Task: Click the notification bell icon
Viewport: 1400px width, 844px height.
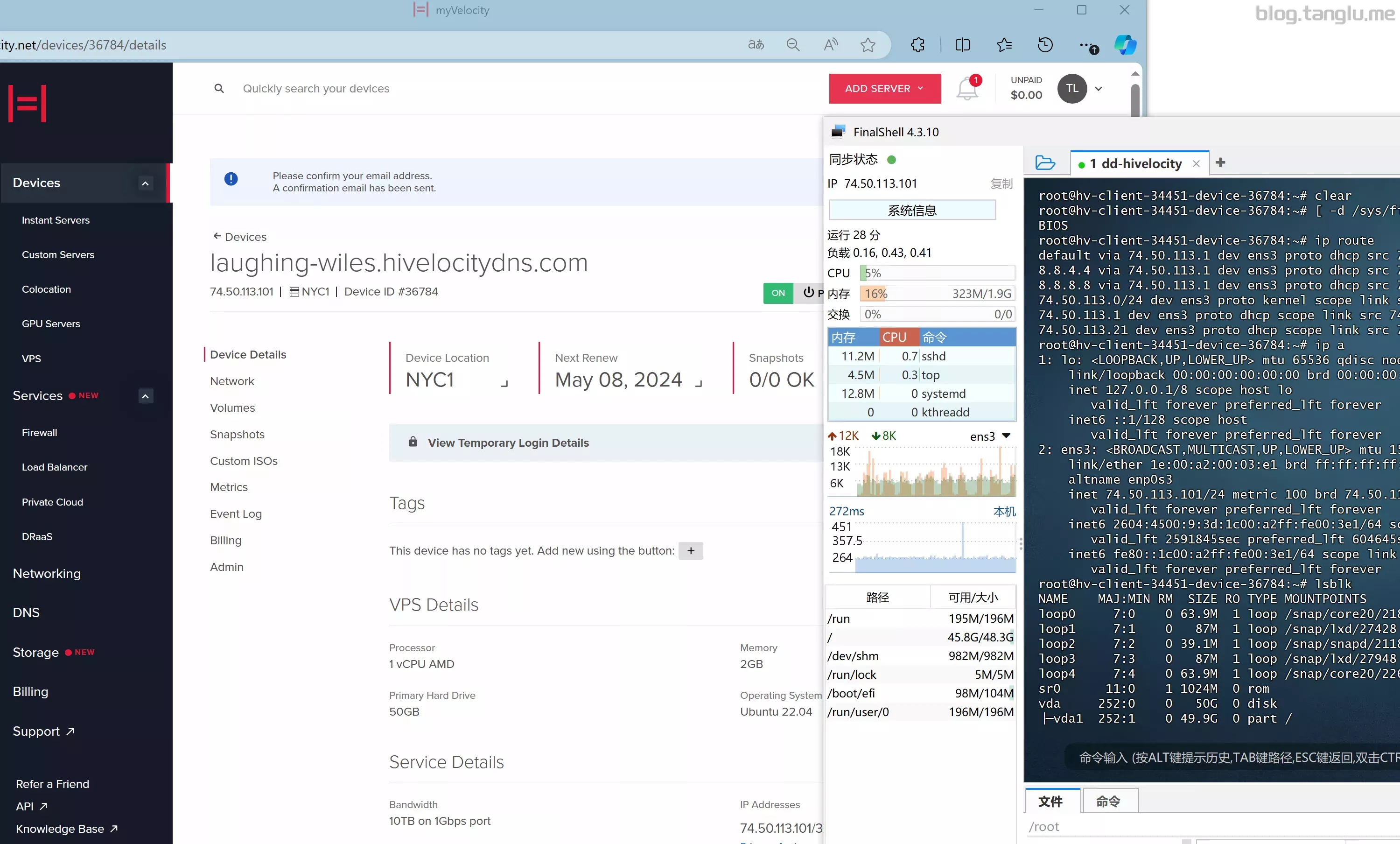Action: 966,89
